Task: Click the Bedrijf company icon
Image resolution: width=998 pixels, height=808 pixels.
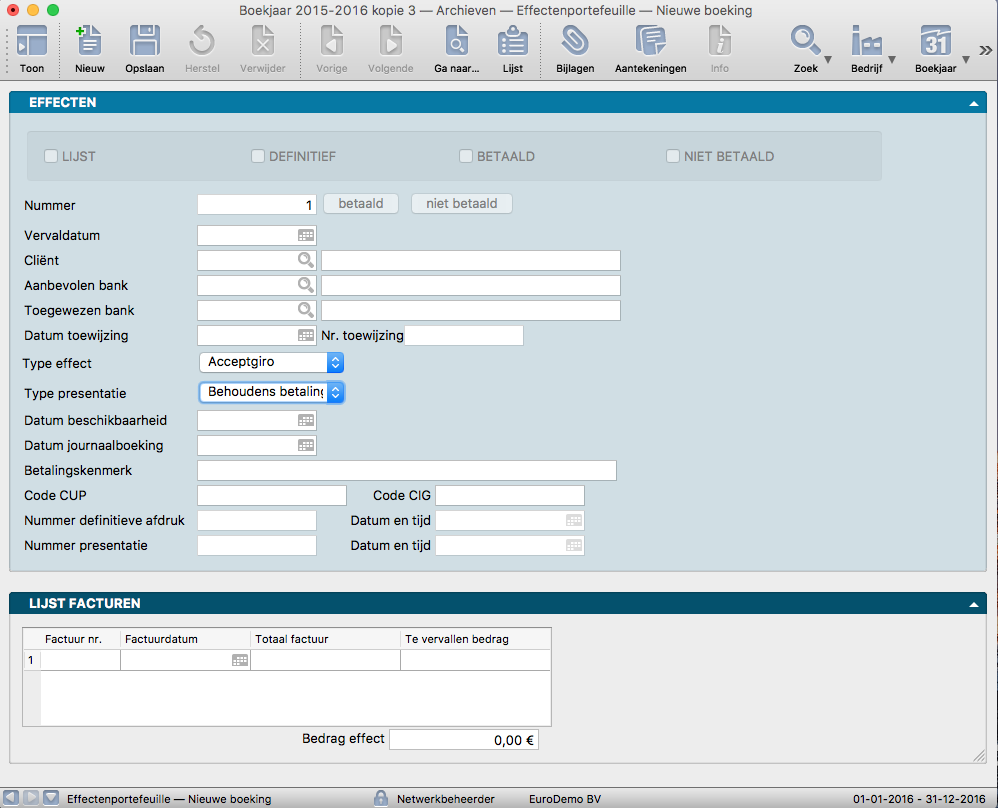Action: (x=866, y=42)
